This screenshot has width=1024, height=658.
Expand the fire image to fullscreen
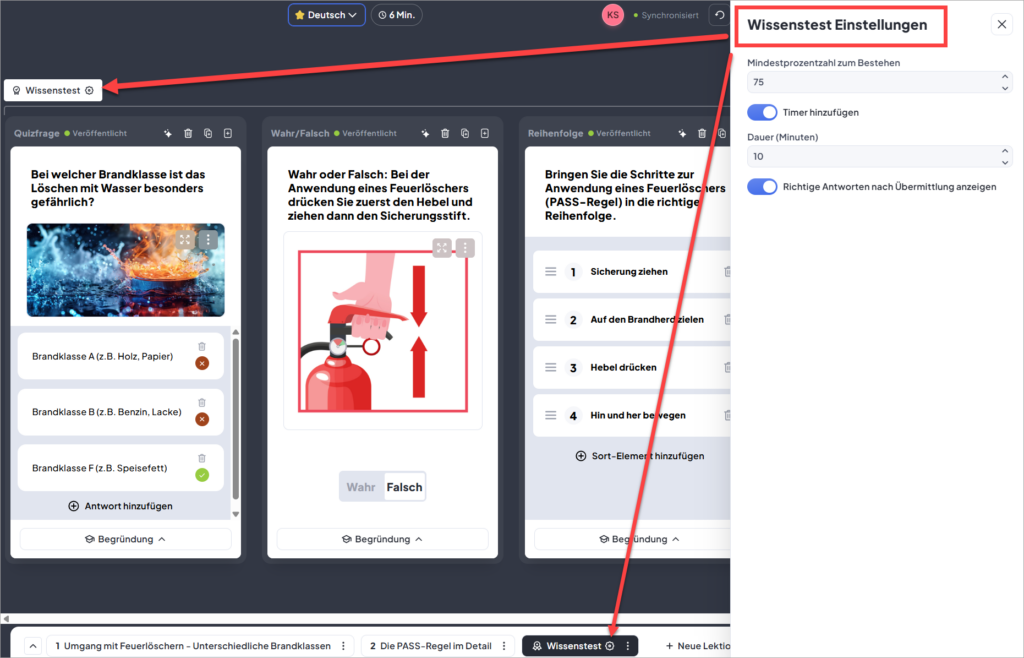coord(185,240)
